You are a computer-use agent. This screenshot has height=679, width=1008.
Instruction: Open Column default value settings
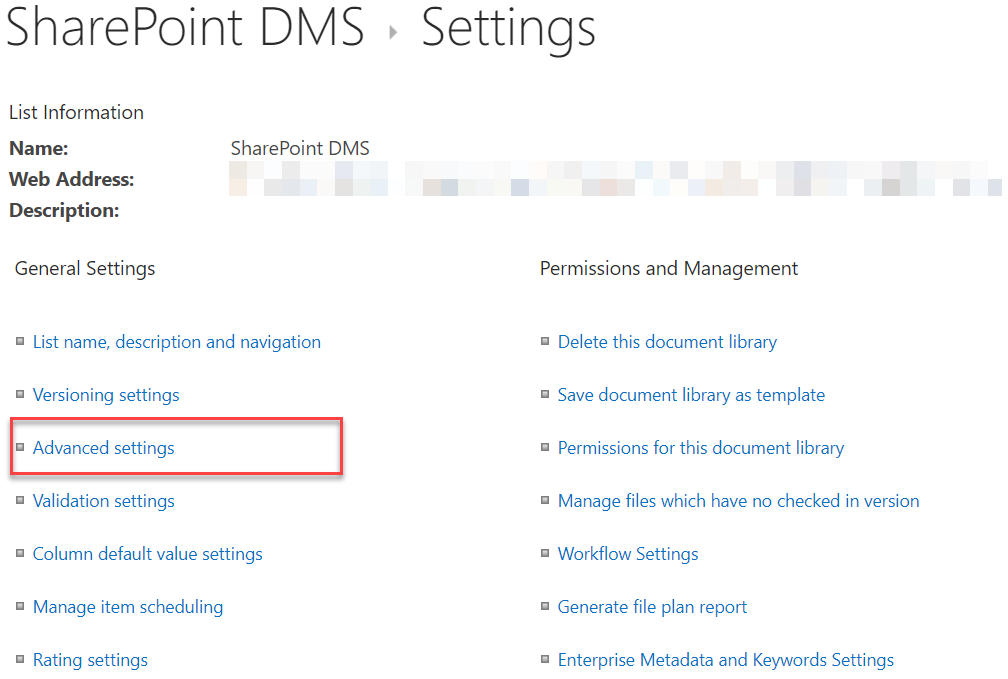tap(148, 554)
